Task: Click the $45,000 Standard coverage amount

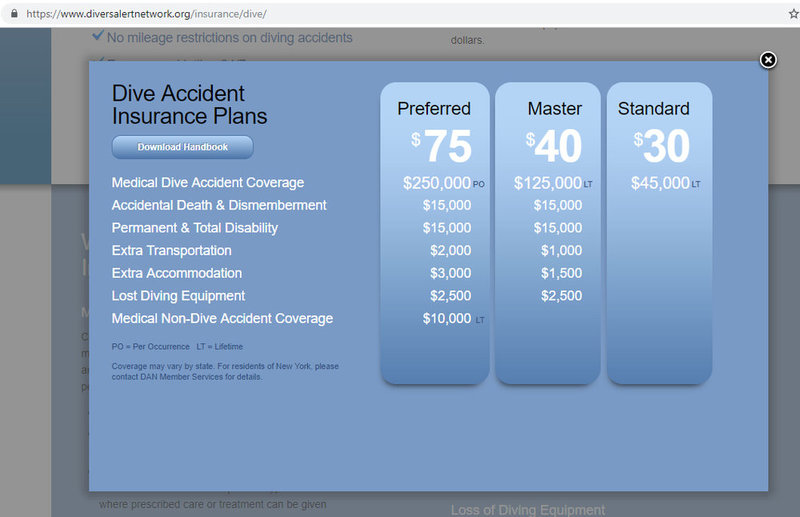Action: pyautogui.click(x=660, y=183)
